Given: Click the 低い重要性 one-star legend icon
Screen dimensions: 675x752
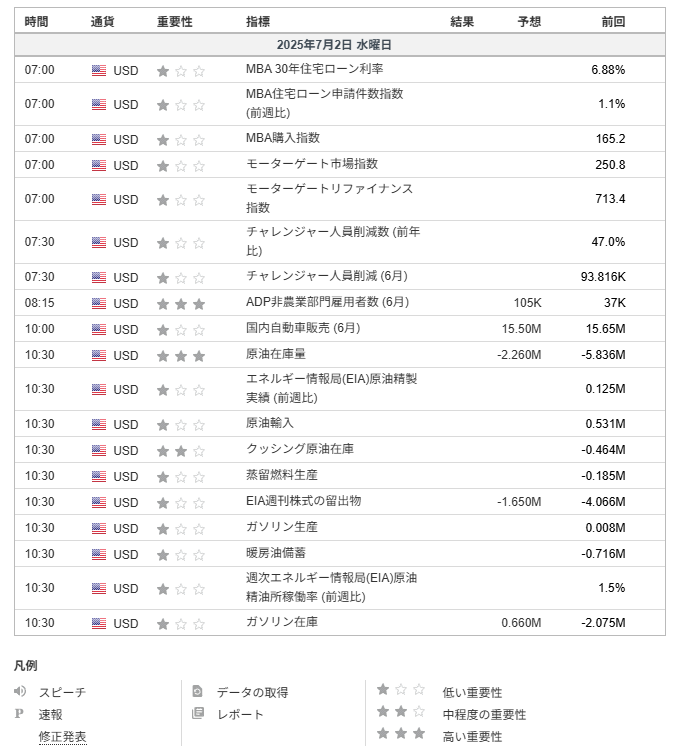Looking at the screenshot, I should click(401, 690).
